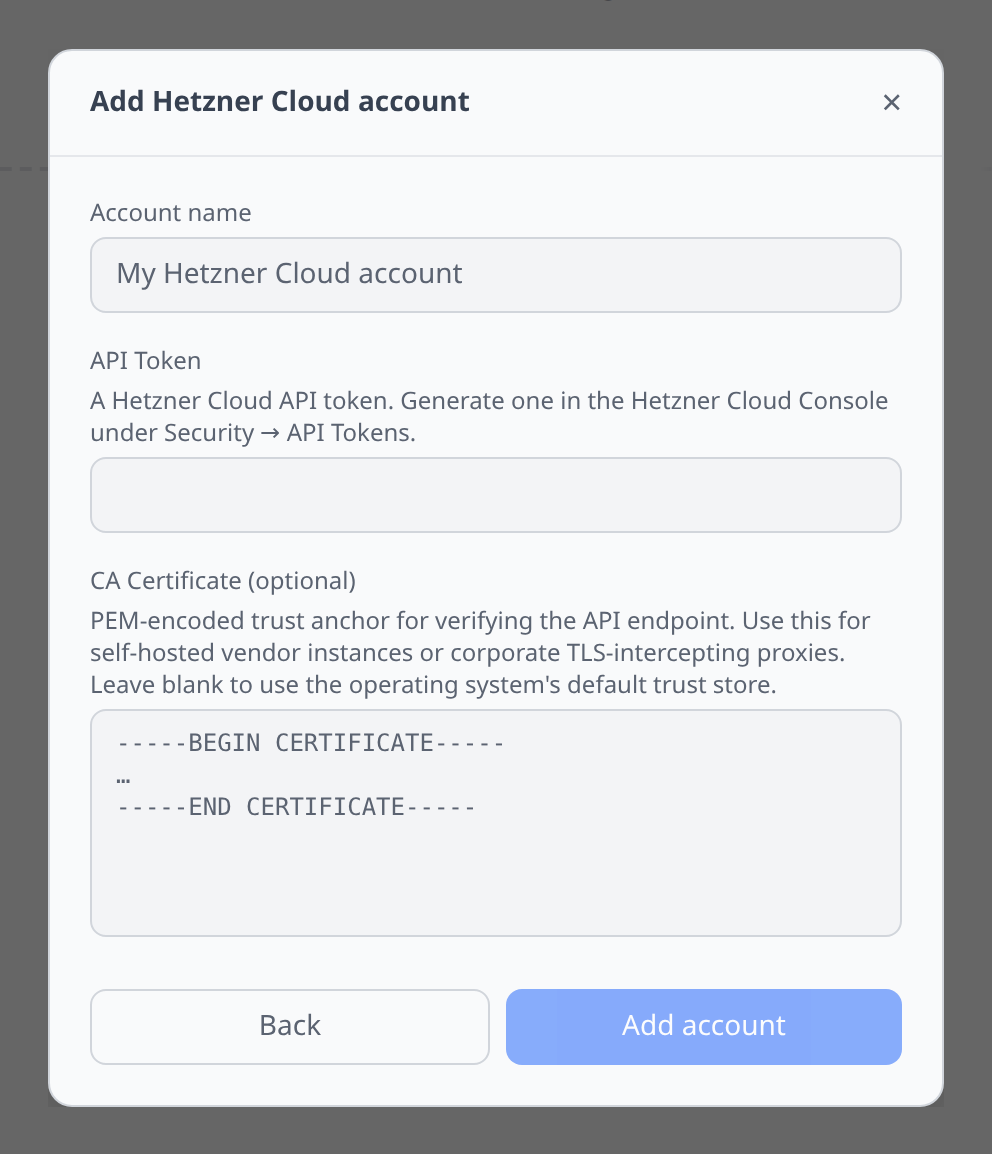Click the CA Certificate text area
992x1154 pixels.
coord(496,823)
